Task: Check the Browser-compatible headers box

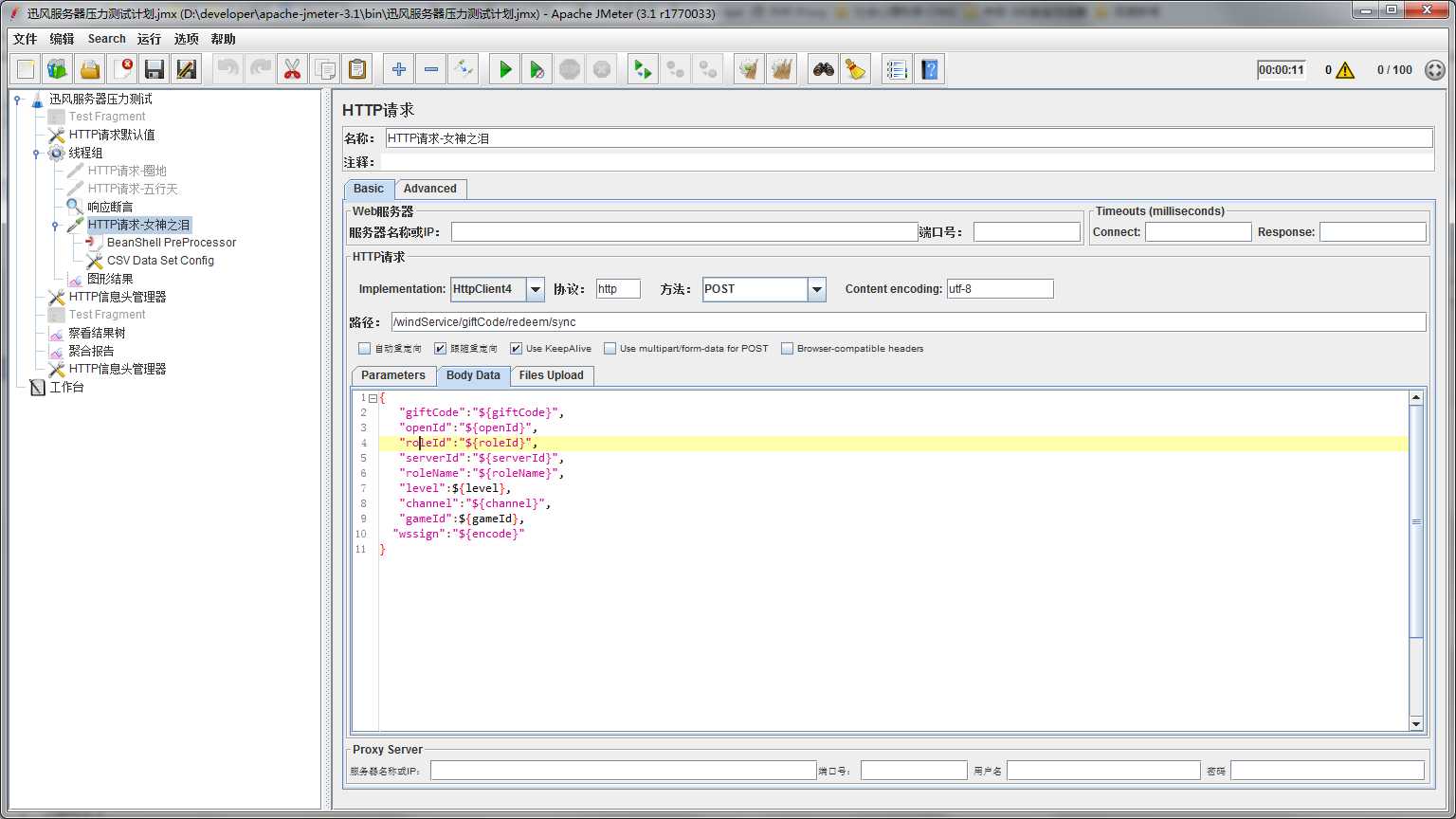Action: [787, 349]
